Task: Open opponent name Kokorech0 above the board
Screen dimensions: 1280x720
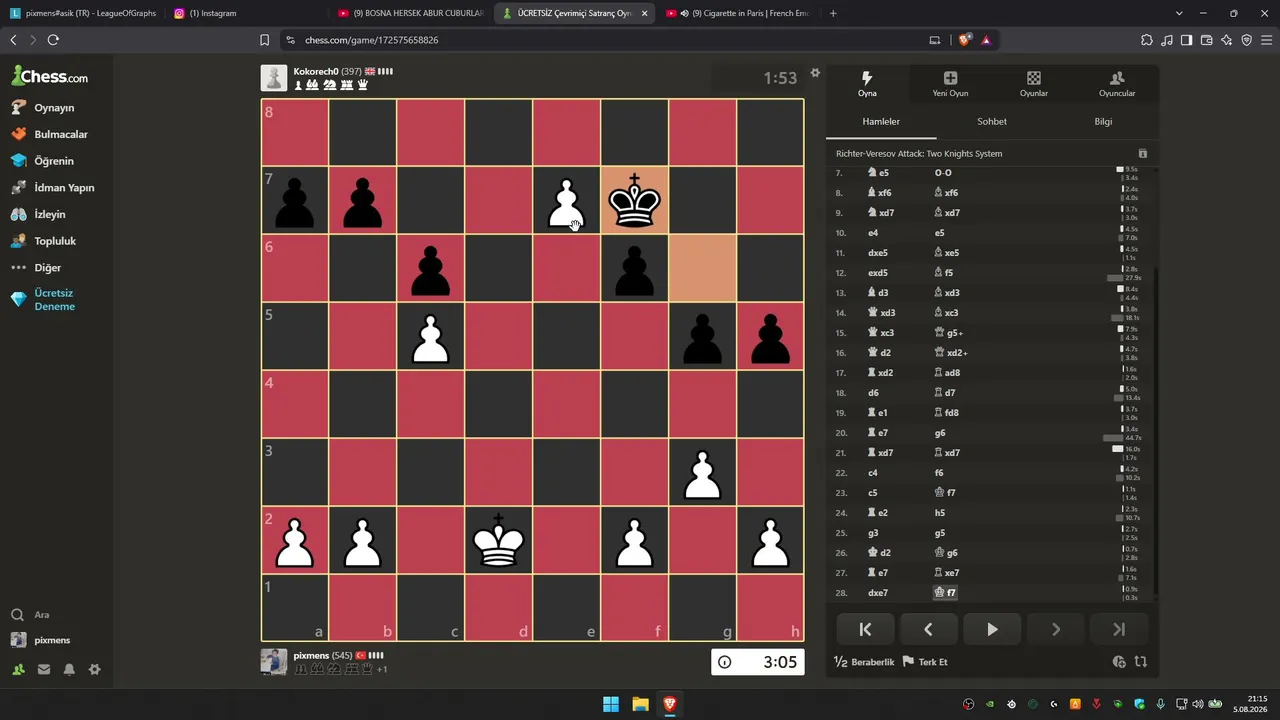Action: (x=316, y=72)
